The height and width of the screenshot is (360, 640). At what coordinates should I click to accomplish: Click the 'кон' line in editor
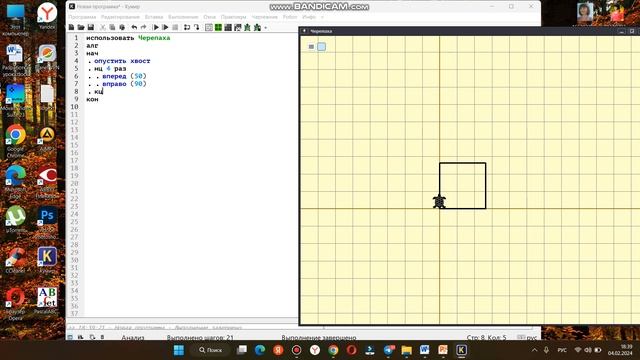(x=92, y=99)
